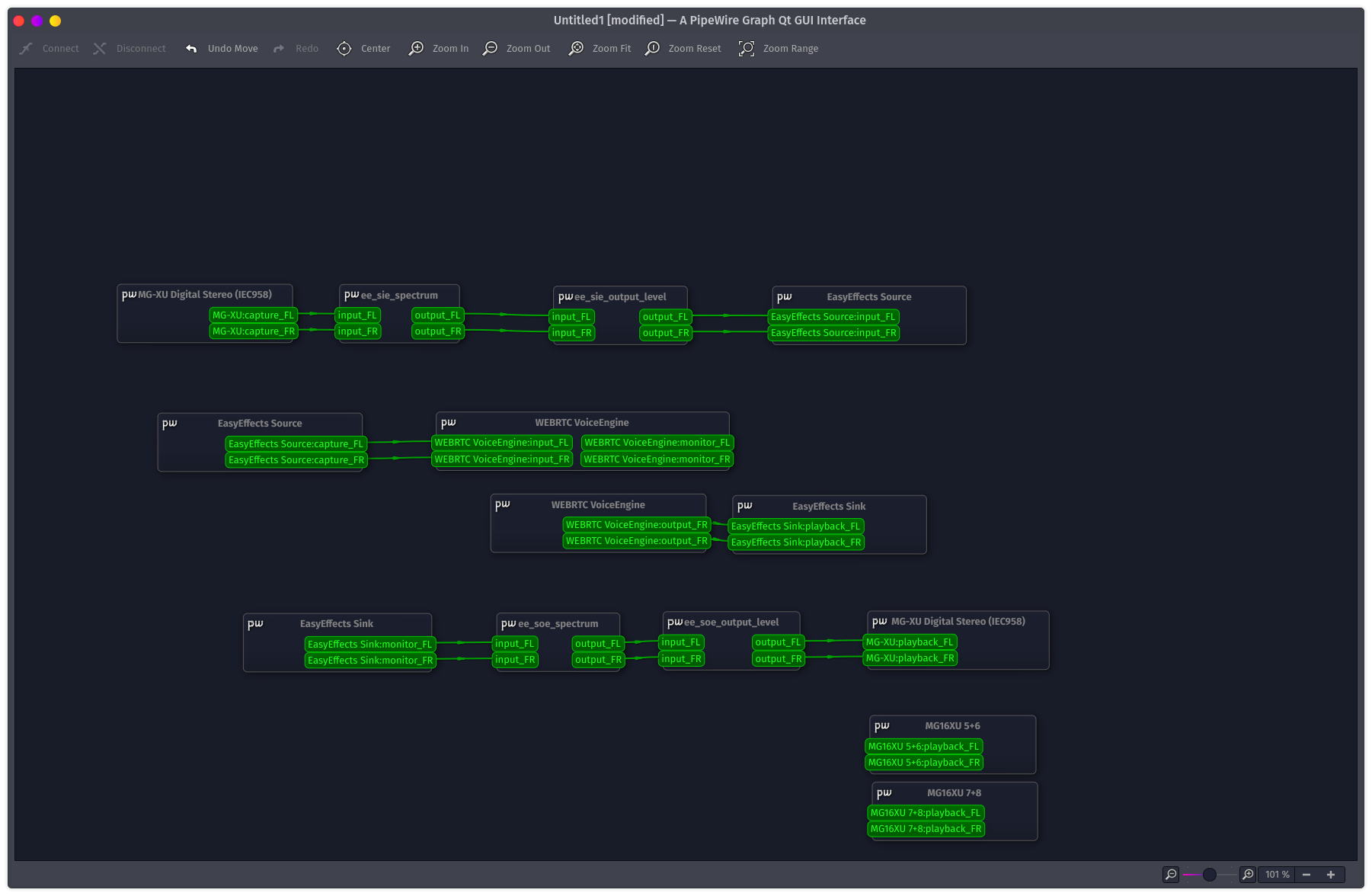Click the Zoom Range toolbar icon
Screen dimensions: 1372x896
[746, 48]
